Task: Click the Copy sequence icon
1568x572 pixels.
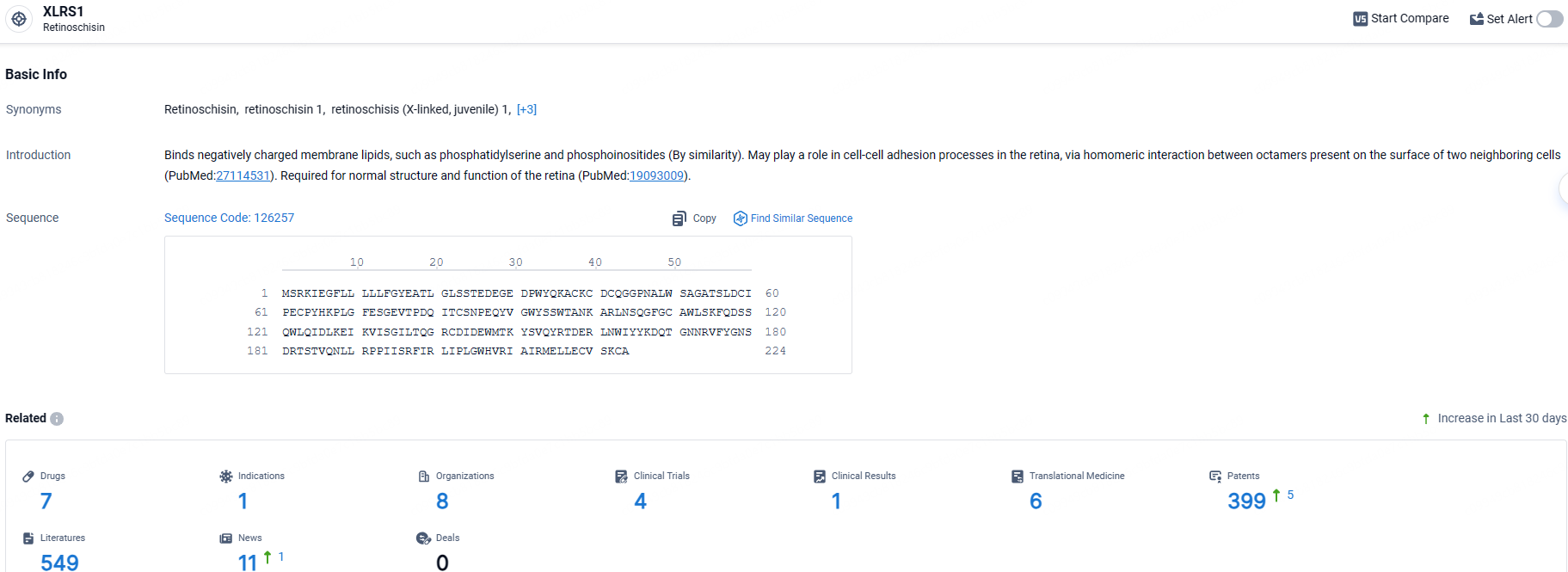Action: tap(679, 218)
